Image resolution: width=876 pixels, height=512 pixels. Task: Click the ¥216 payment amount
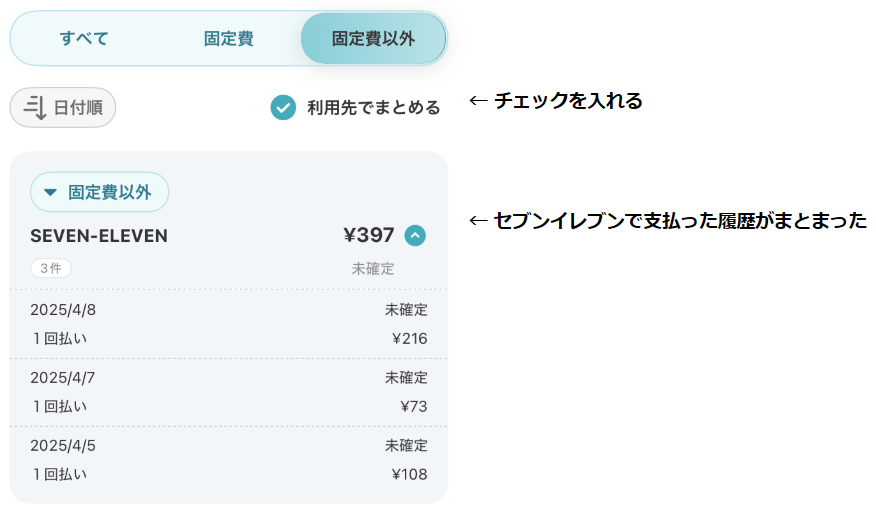409,338
